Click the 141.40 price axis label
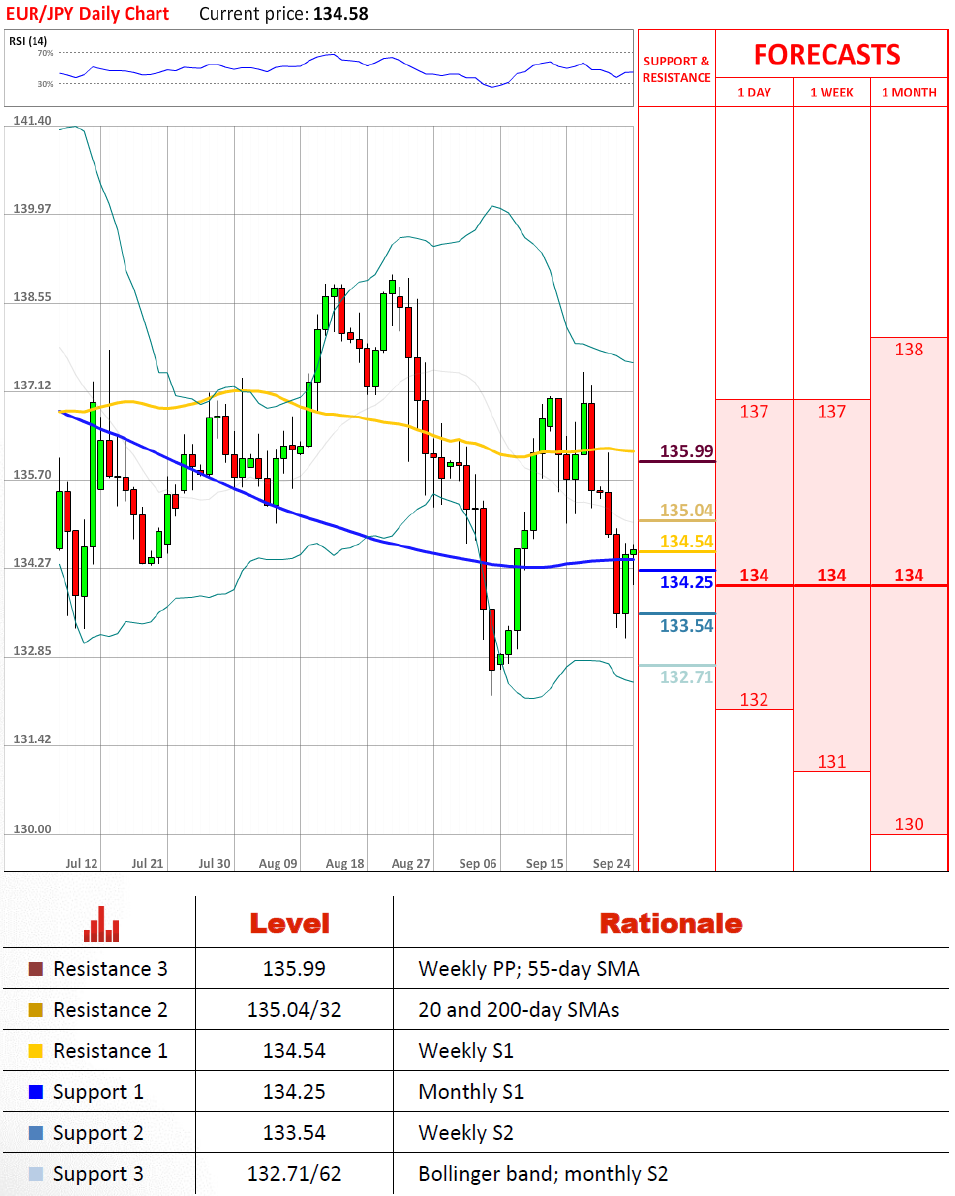The width and height of the screenshot is (955, 1196). (x=33, y=121)
